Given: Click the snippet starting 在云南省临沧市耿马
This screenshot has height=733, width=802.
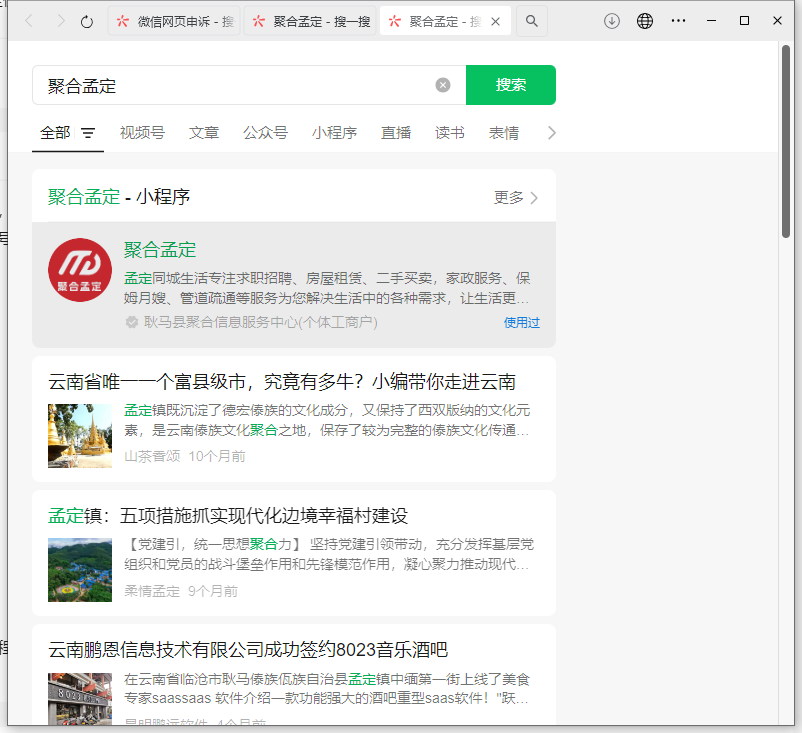Looking at the screenshot, I should [327, 688].
